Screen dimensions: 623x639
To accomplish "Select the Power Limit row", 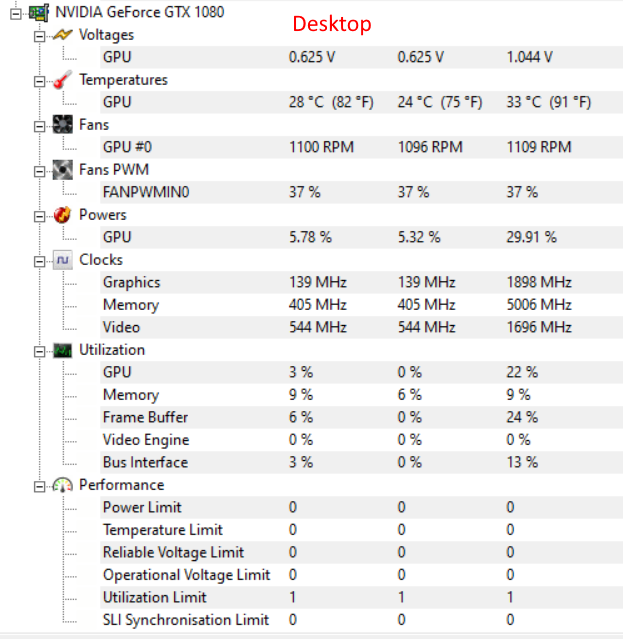I will point(142,507).
